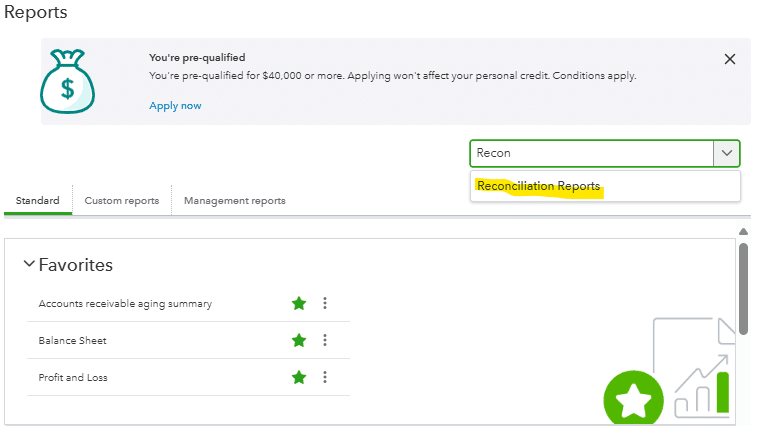Unfavorite the Balance Sheet star
Image resolution: width=760 pixels, height=426 pixels.
(x=299, y=340)
